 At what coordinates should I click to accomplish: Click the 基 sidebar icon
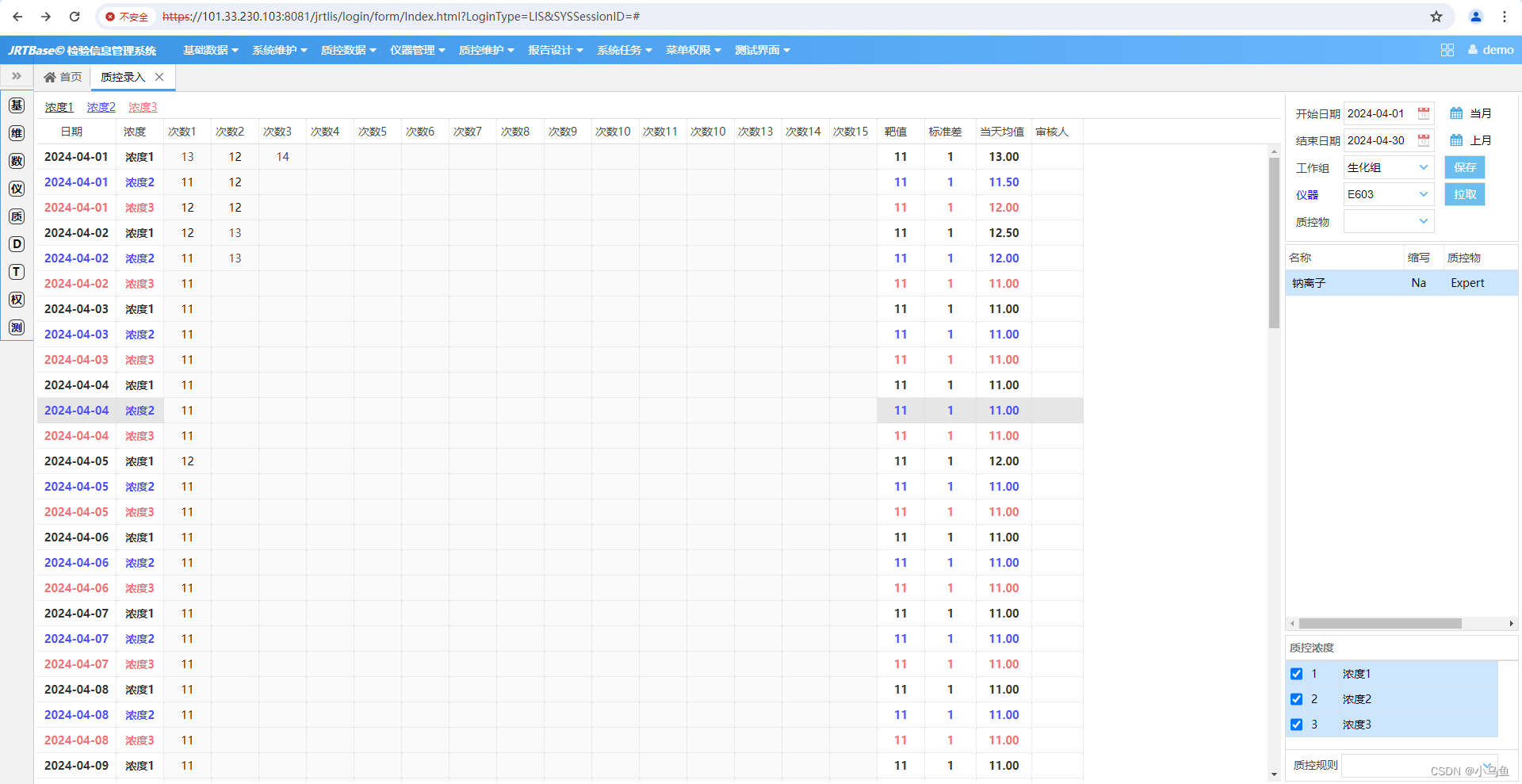(17, 105)
